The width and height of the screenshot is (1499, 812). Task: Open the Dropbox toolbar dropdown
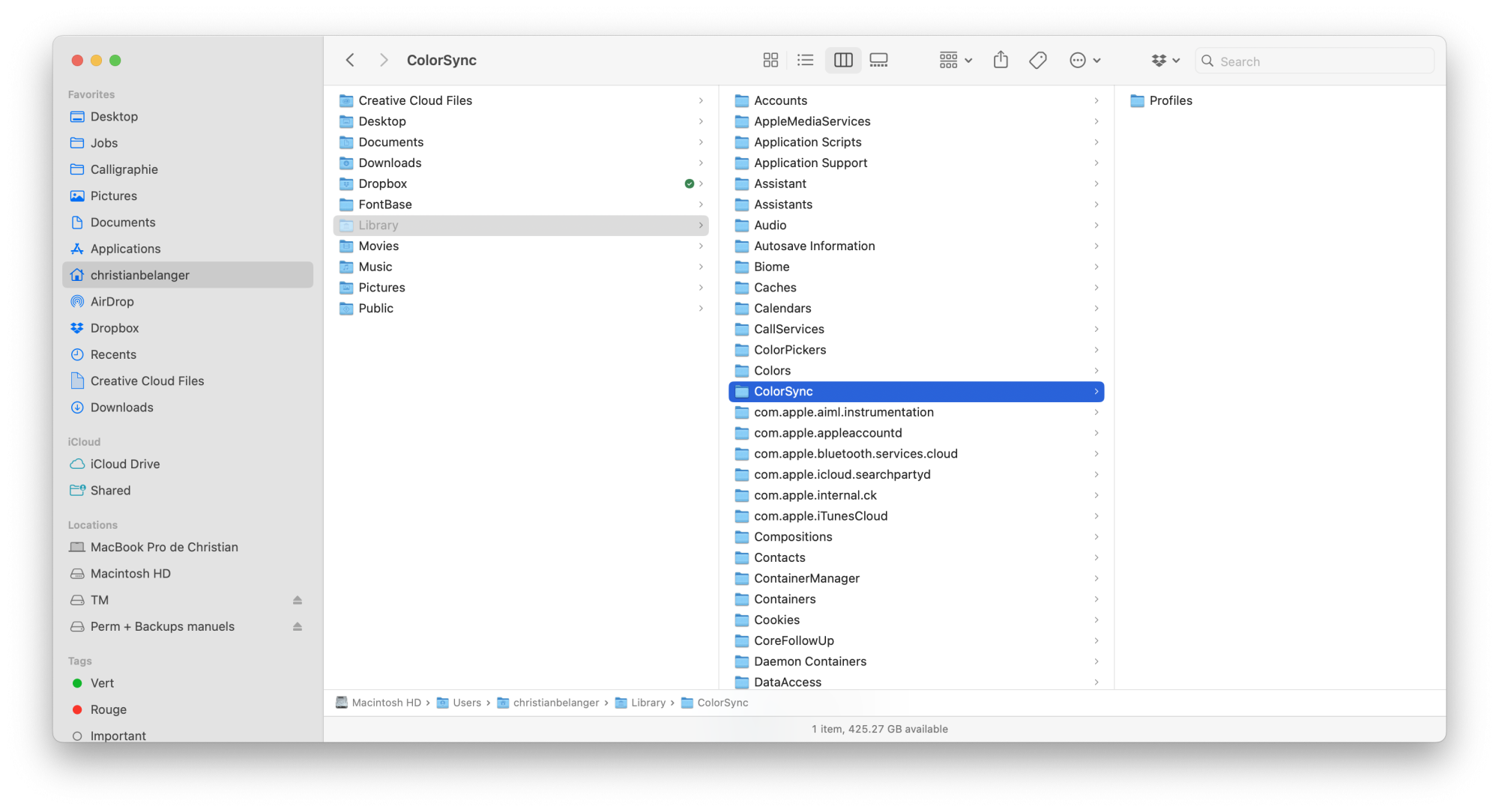tap(1165, 60)
